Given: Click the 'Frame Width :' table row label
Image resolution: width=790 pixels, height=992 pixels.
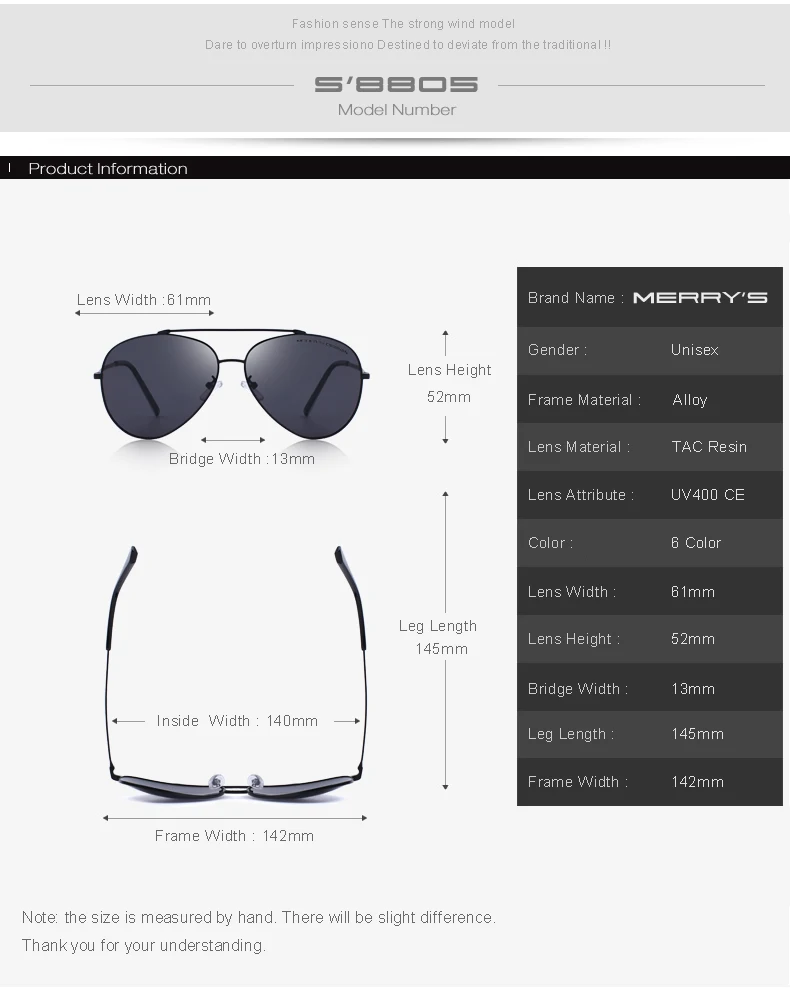Looking at the screenshot, I should pyautogui.click(x=578, y=782).
